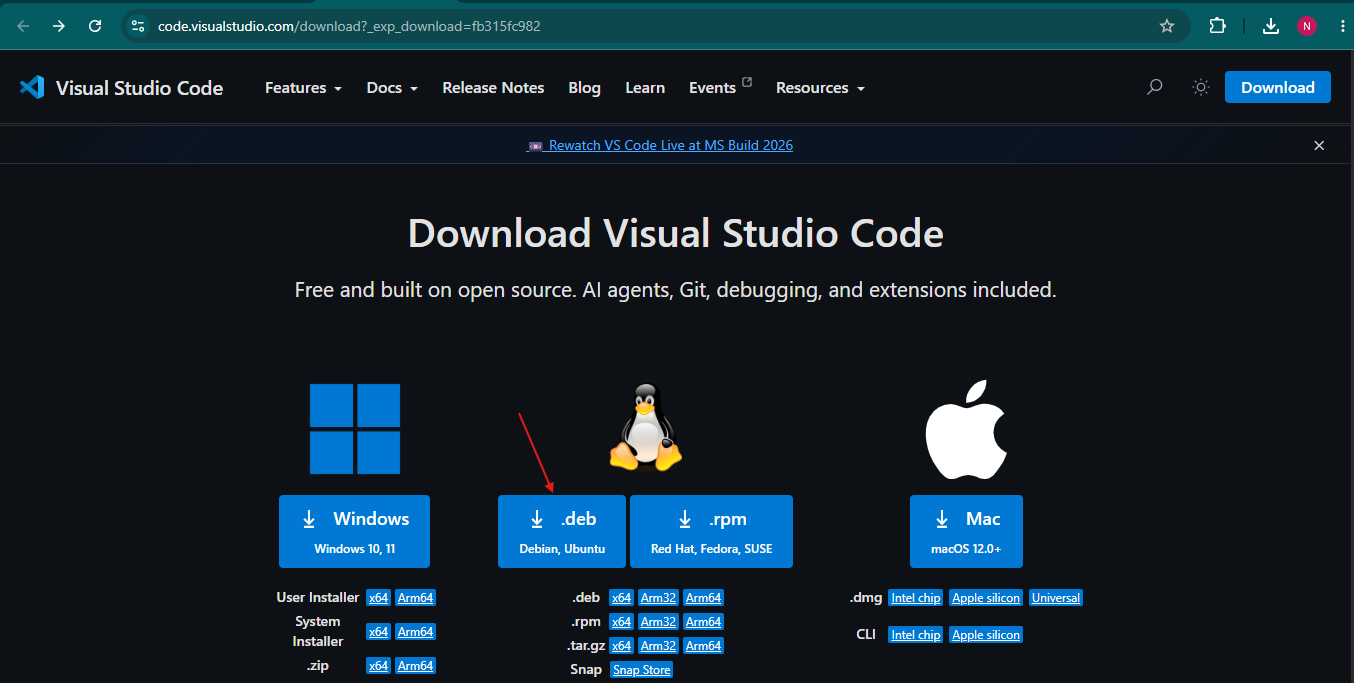The width and height of the screenshot is (1354, 683).
Task: Select CLI Intel chip link
Action: (x=916, y=635)
